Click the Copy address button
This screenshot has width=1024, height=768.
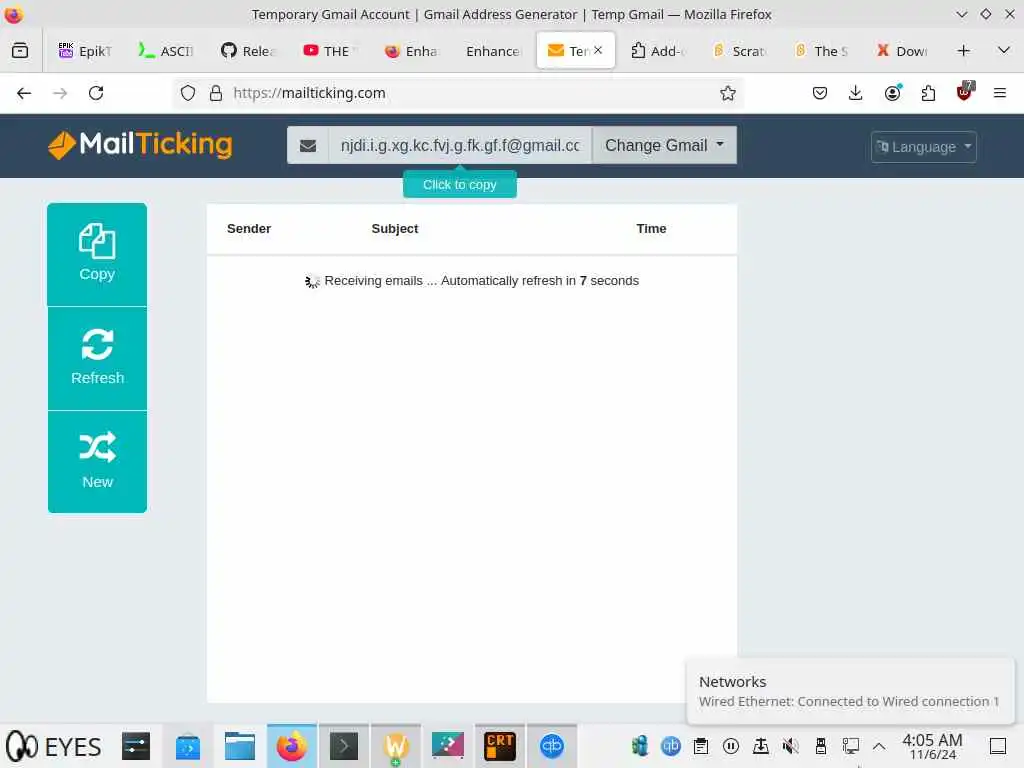pyautogui.click(x=97, y=254)
